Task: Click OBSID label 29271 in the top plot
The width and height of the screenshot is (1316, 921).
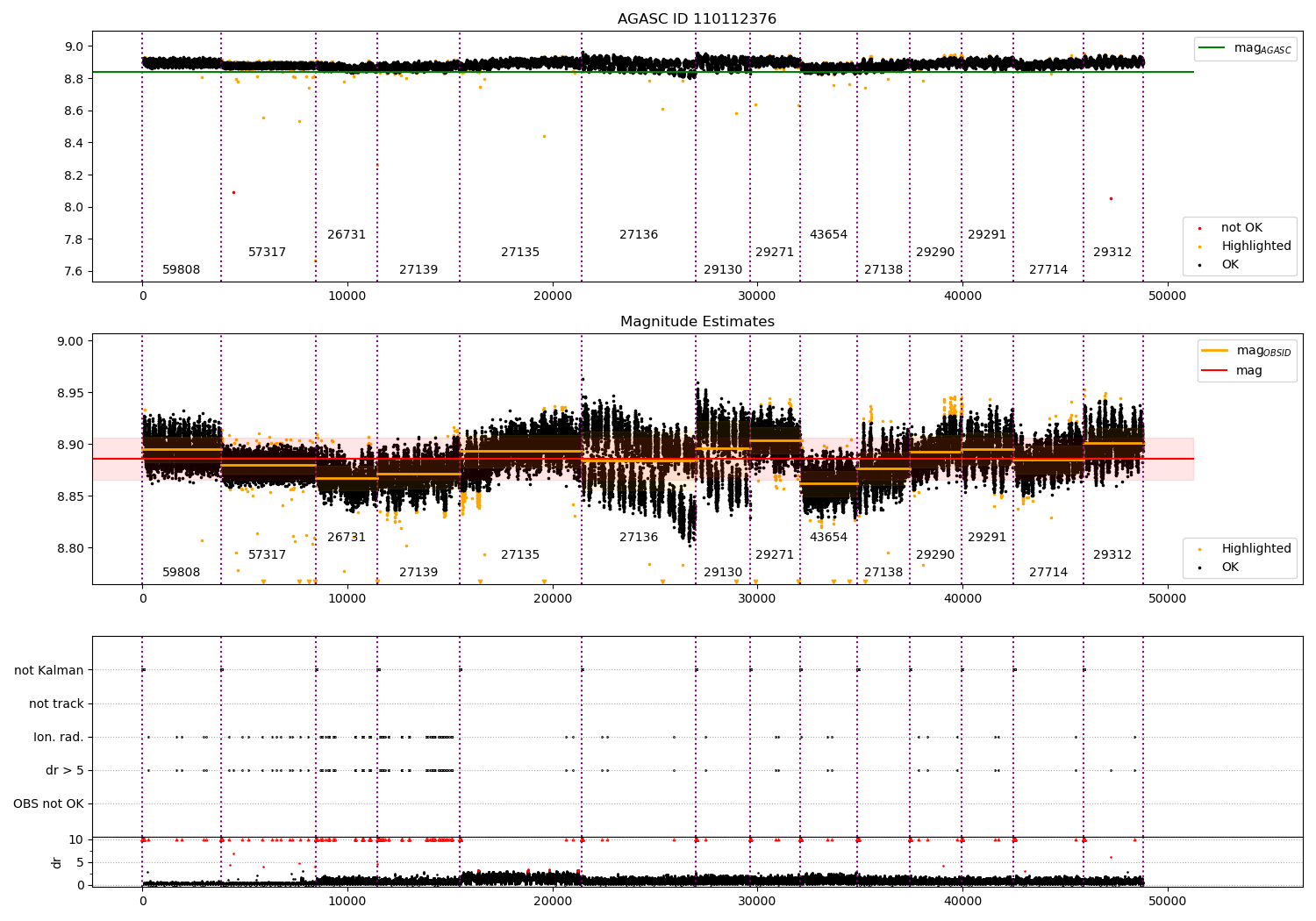Action: click(x=775, y=253)
